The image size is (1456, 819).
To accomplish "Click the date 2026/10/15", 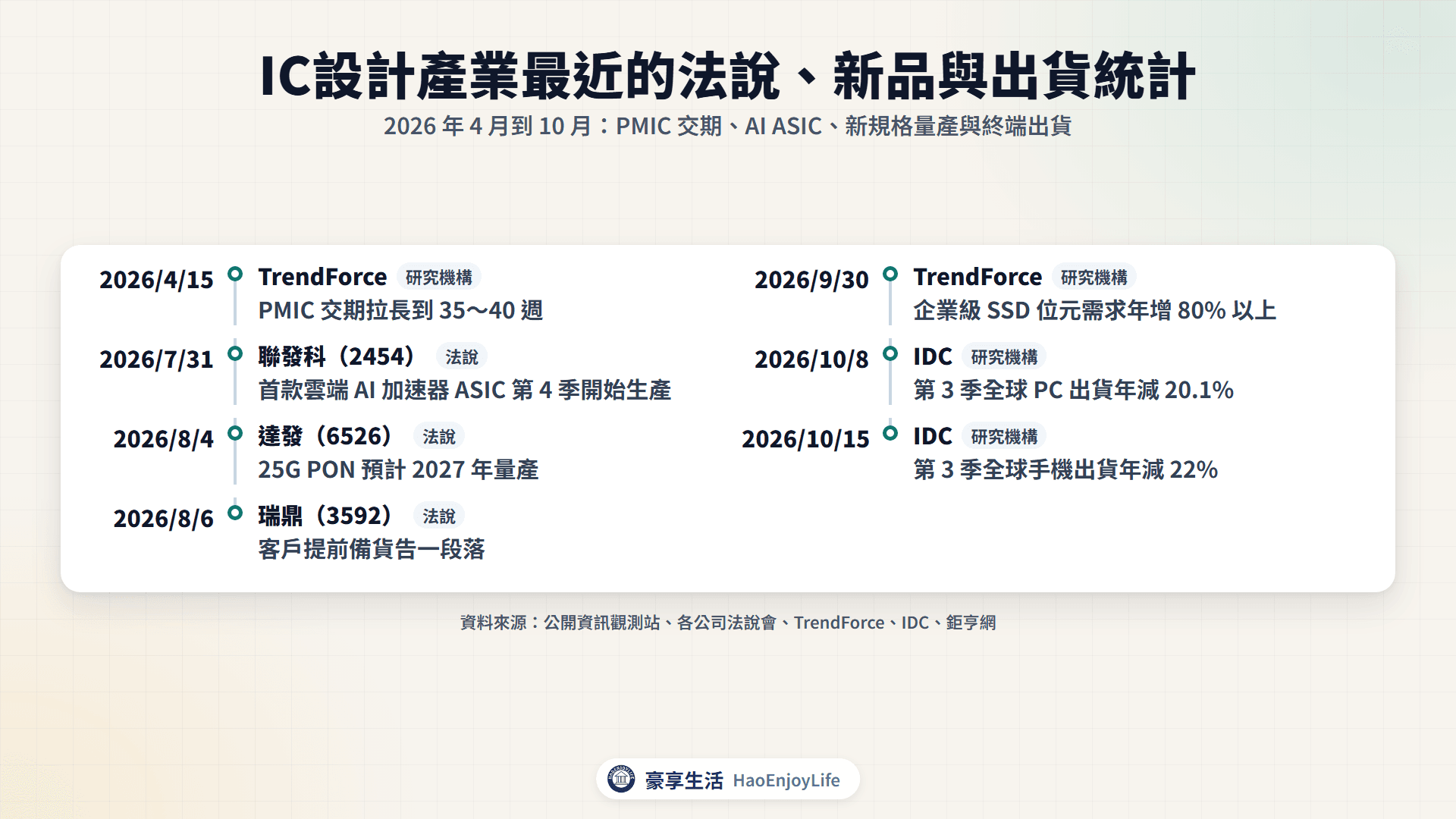I will point(805,439).
